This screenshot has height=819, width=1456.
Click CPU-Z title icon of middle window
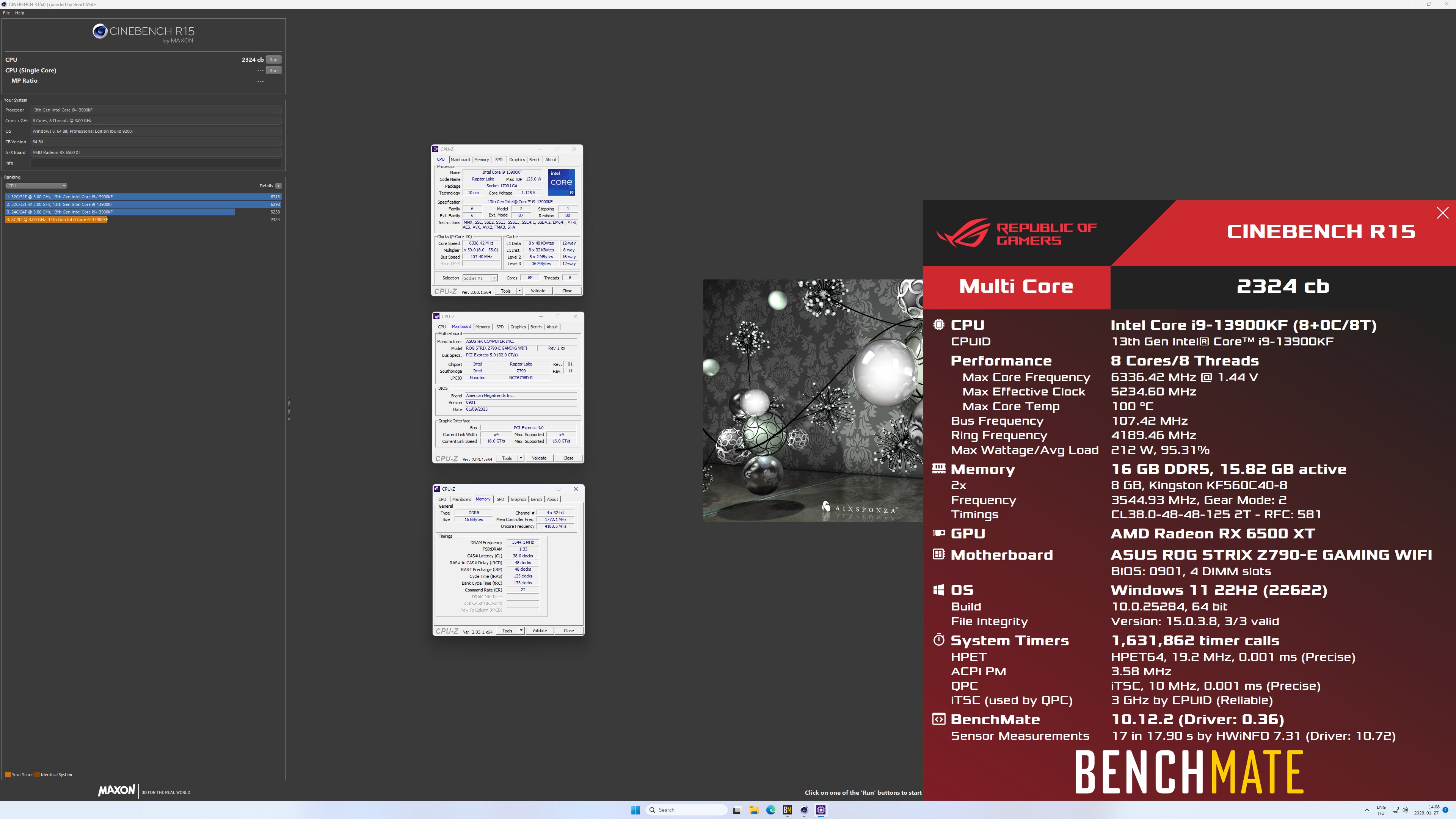436,317
